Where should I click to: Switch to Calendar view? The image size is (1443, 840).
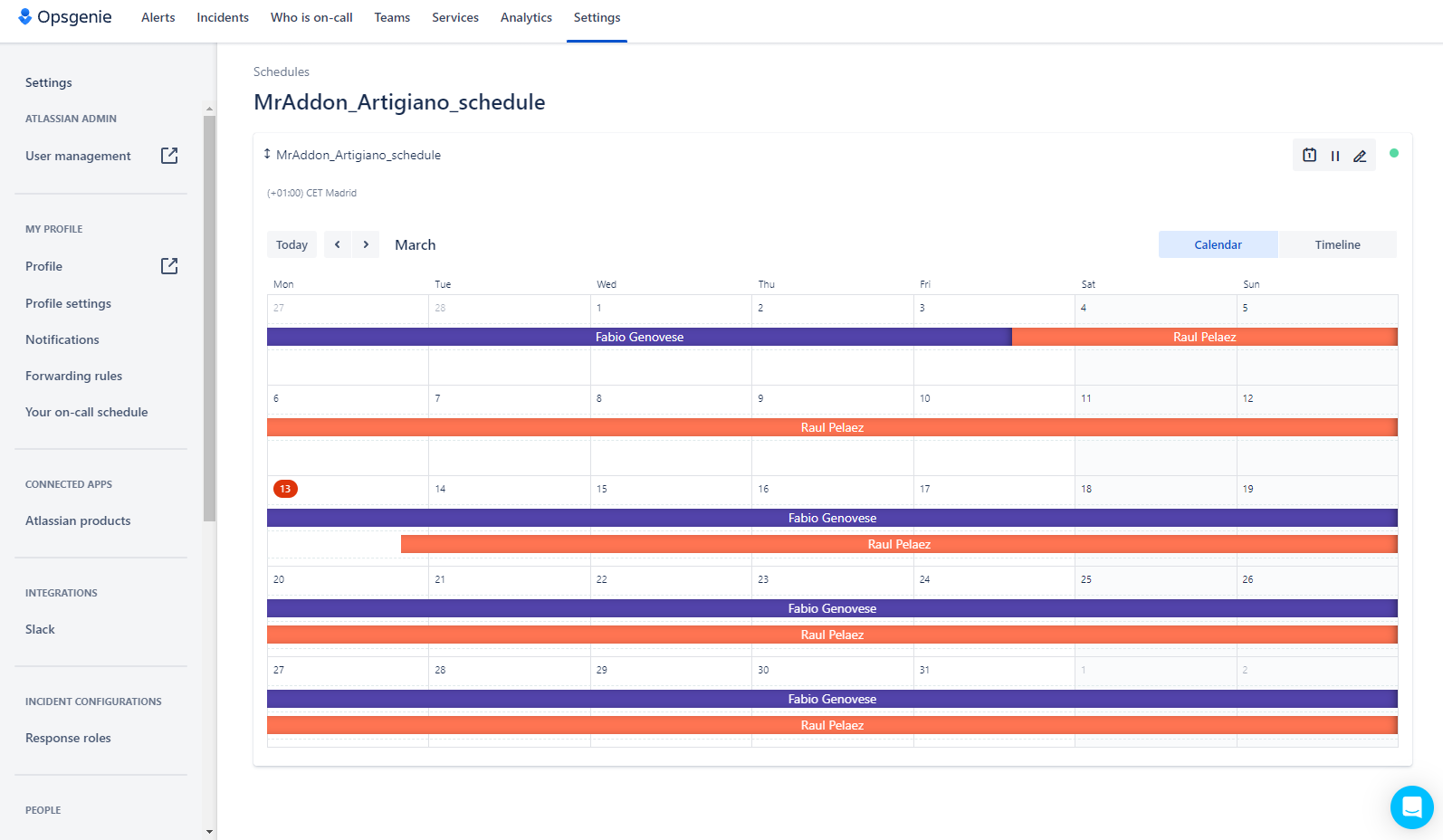tap(1218, 244)
